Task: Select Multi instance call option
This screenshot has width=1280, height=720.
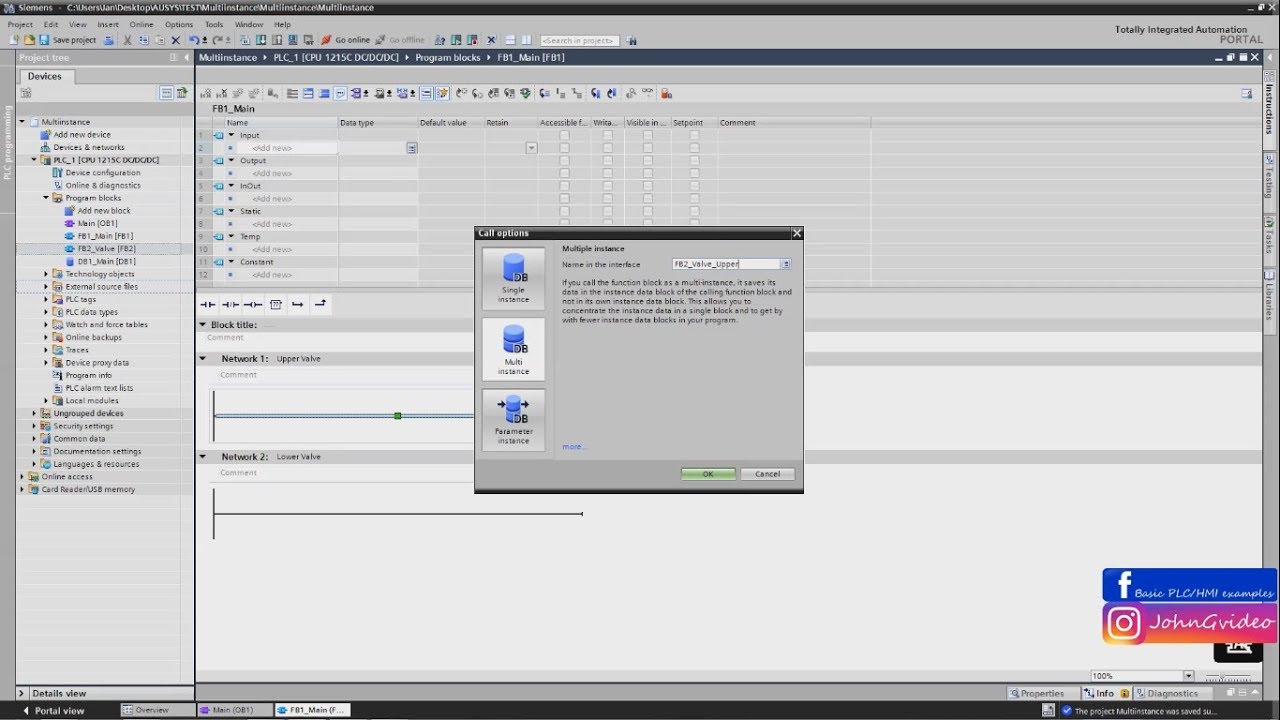Action: (x=513, y=349)
